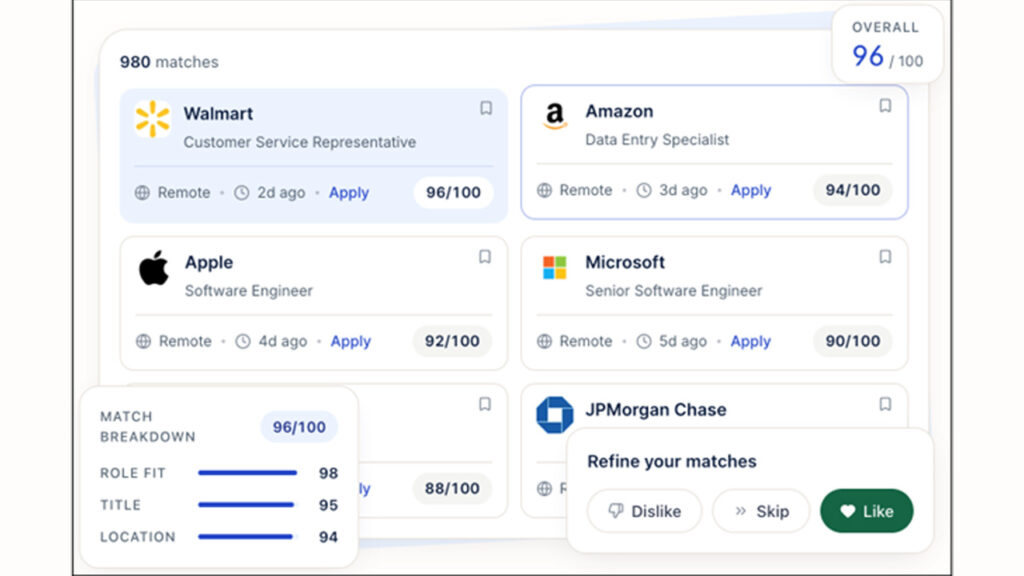1024x576 pixels.
Task: Click the globe icon on Microsoft card
Action: (544, 341)
